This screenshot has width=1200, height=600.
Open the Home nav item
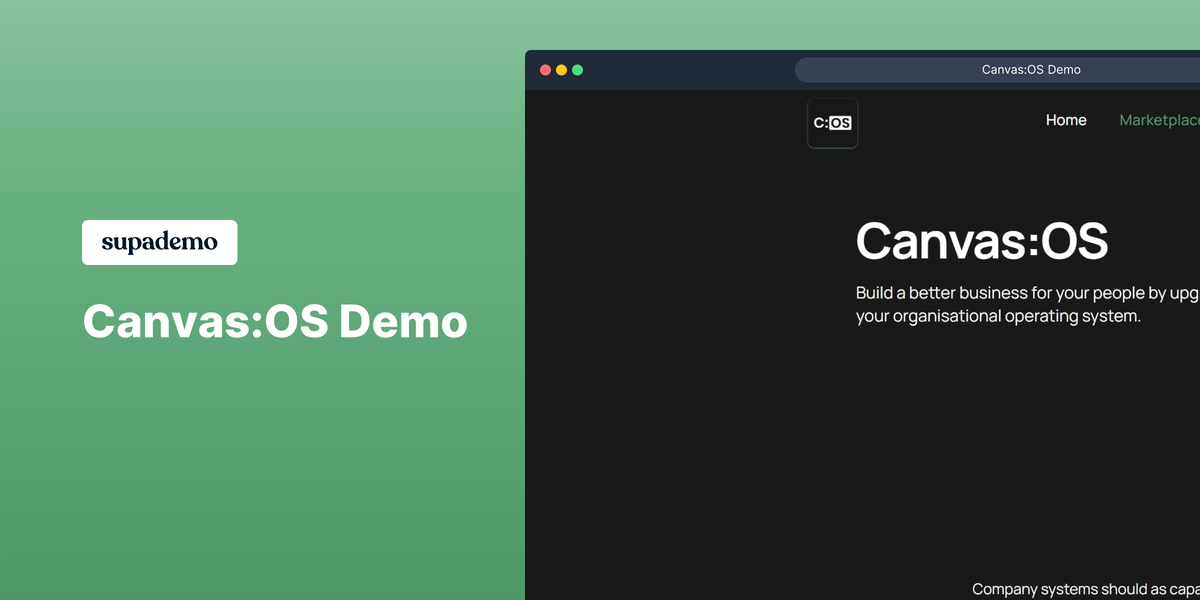[1066, 120]
